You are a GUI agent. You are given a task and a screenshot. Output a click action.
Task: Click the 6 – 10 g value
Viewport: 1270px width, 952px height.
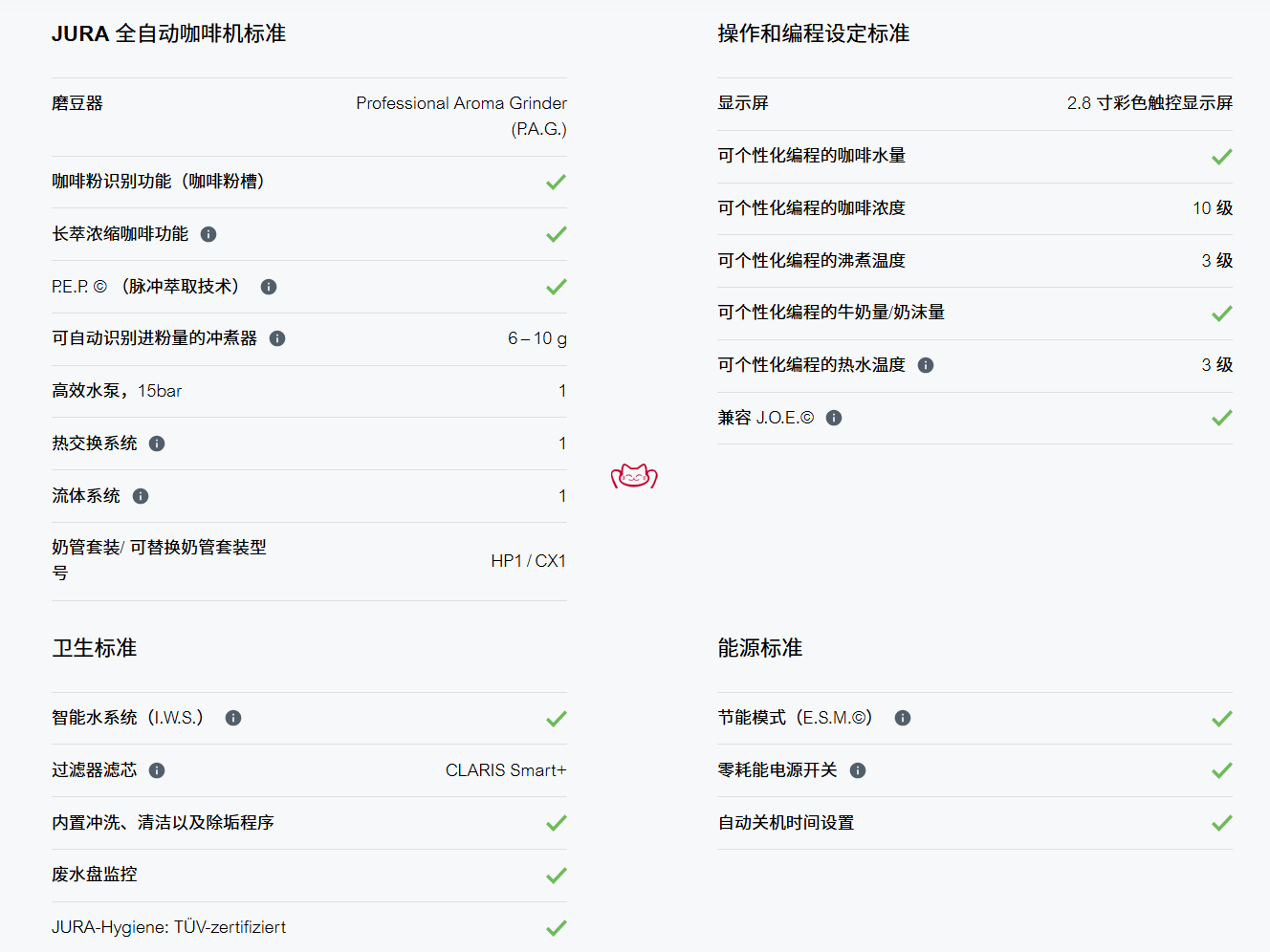click(537, 338)
